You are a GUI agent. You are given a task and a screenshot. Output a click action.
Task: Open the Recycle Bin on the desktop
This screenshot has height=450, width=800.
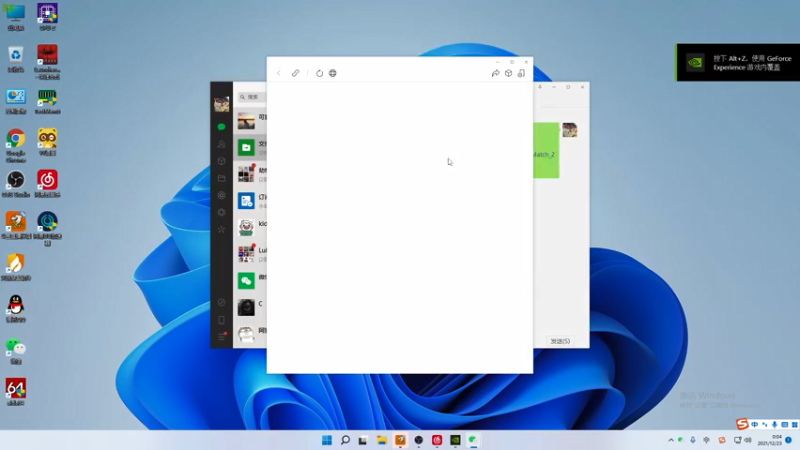coord(16,59)
